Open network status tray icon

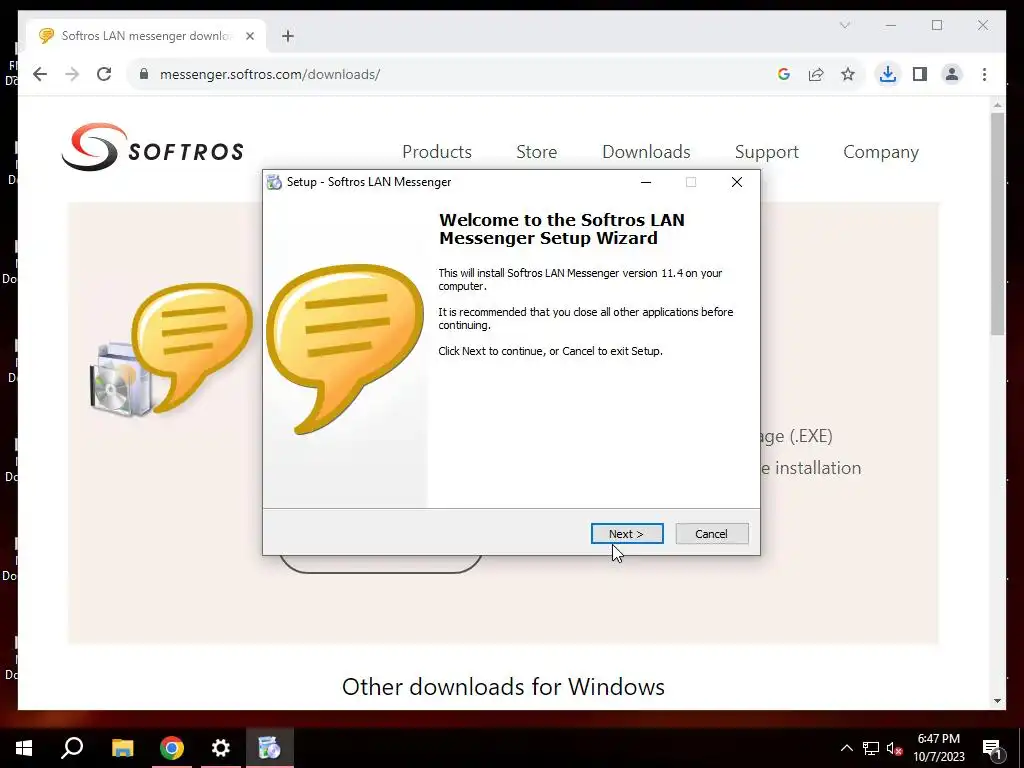(x=871, y=748)
